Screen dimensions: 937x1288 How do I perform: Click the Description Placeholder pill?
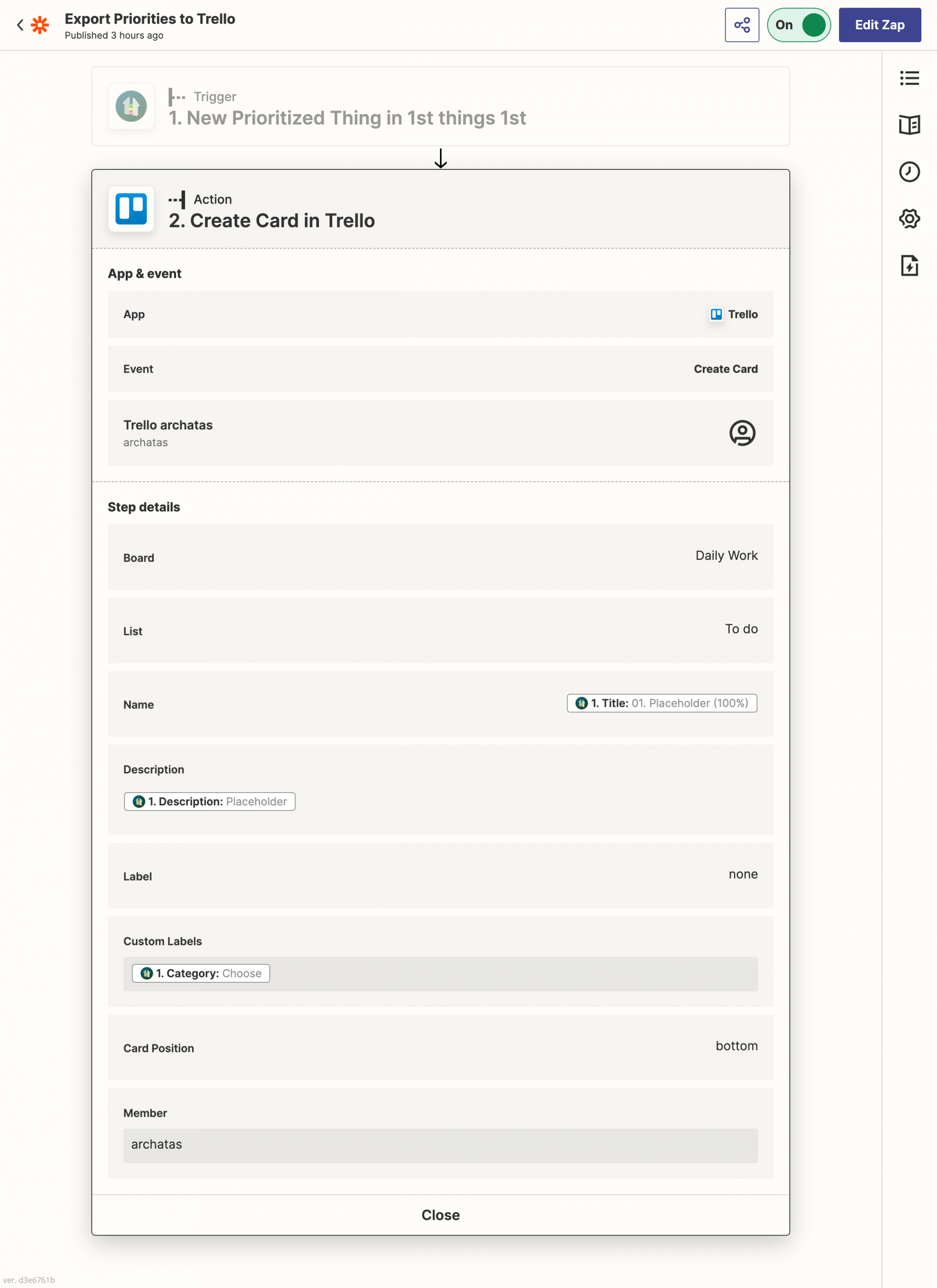tap(210, 802)
